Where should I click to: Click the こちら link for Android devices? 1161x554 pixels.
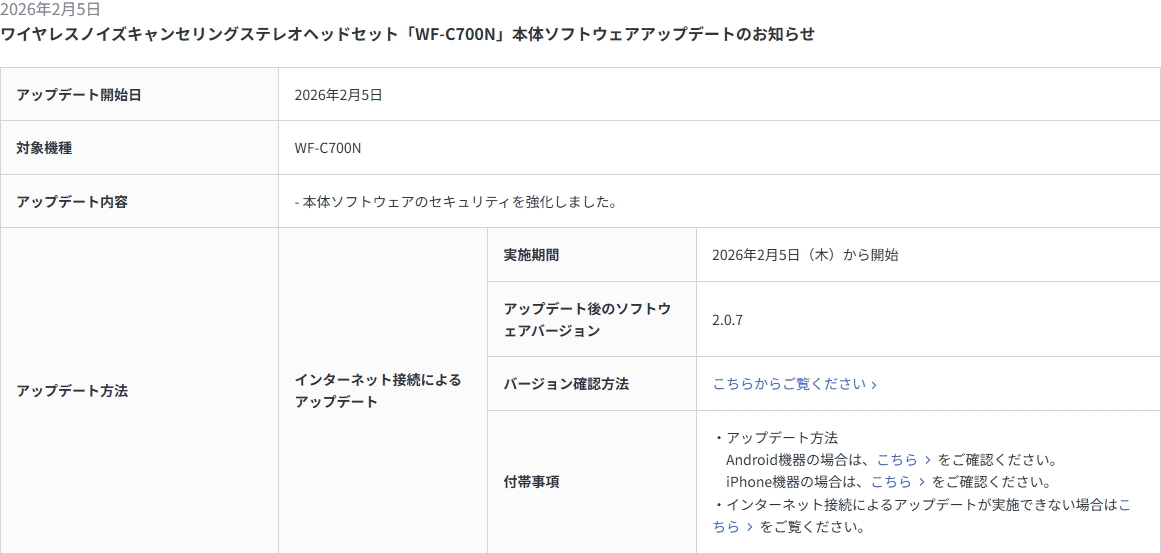pyautogui.click(x=897, y=460)
